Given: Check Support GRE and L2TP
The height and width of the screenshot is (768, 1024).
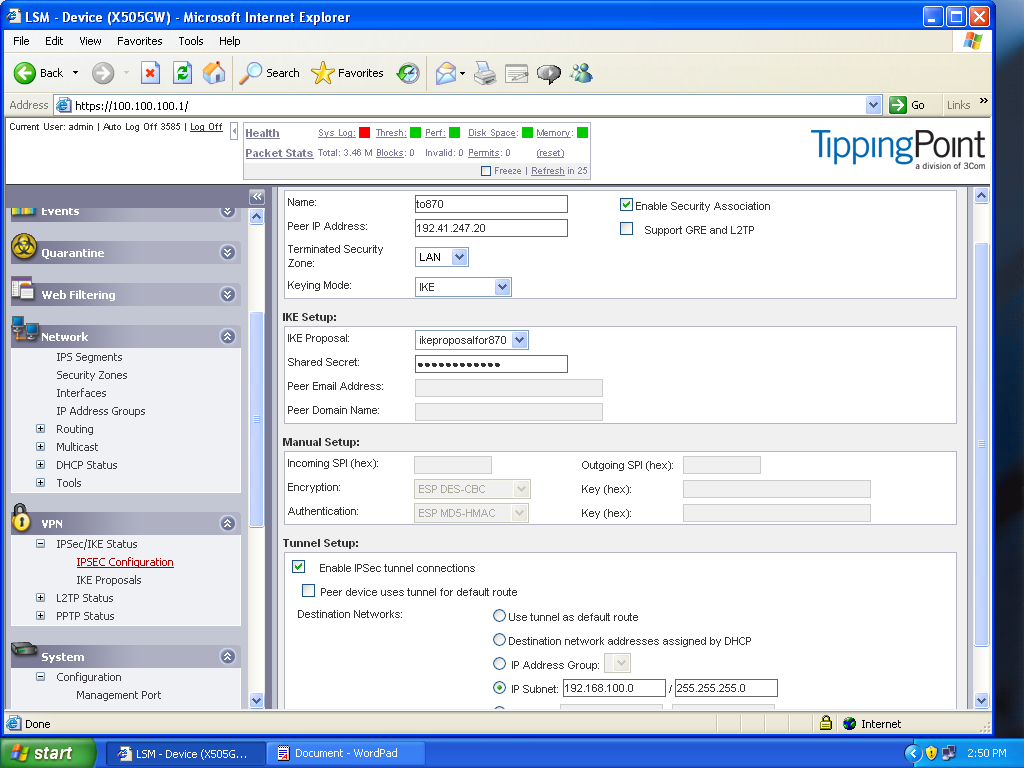Looking at the screenshot, I should pos(626,229).
